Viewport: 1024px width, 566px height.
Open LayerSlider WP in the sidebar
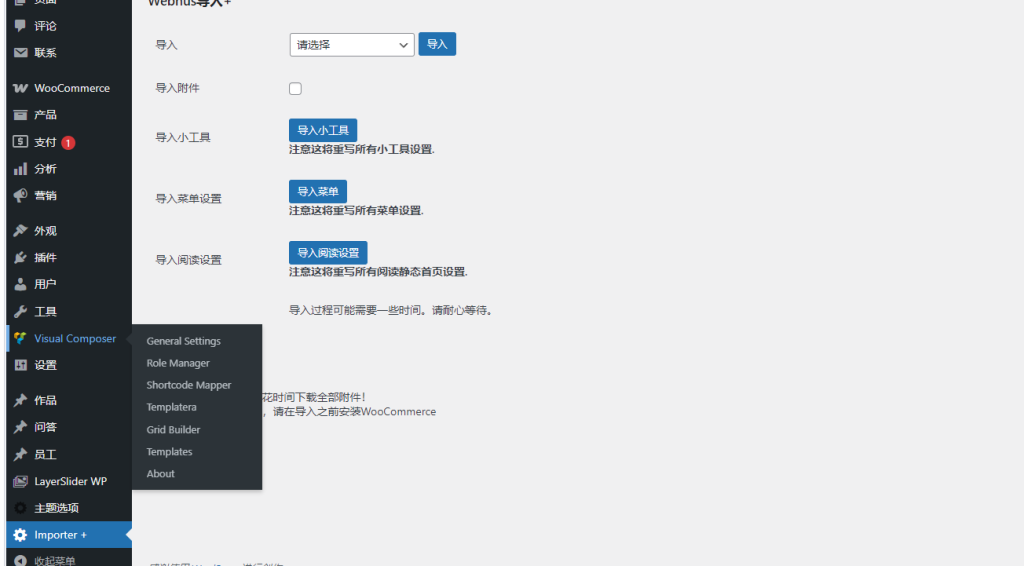(x=69, y=481)
